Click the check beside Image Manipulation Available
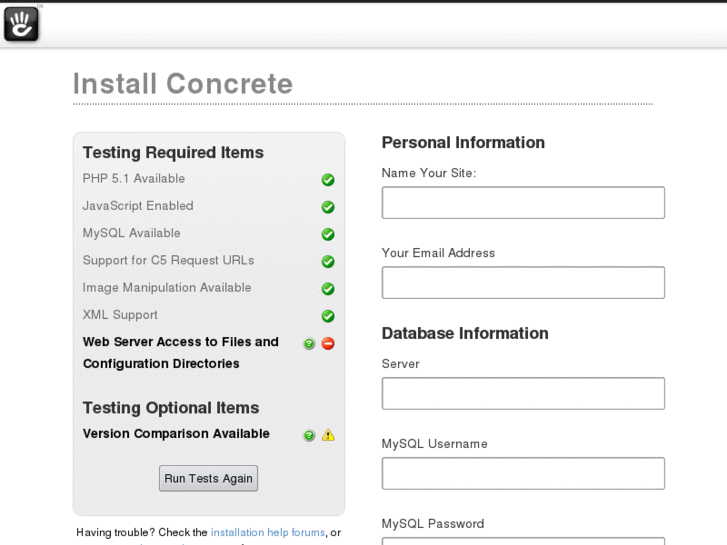The height and width of the screenshot is (545, 727). pos(328,289)
